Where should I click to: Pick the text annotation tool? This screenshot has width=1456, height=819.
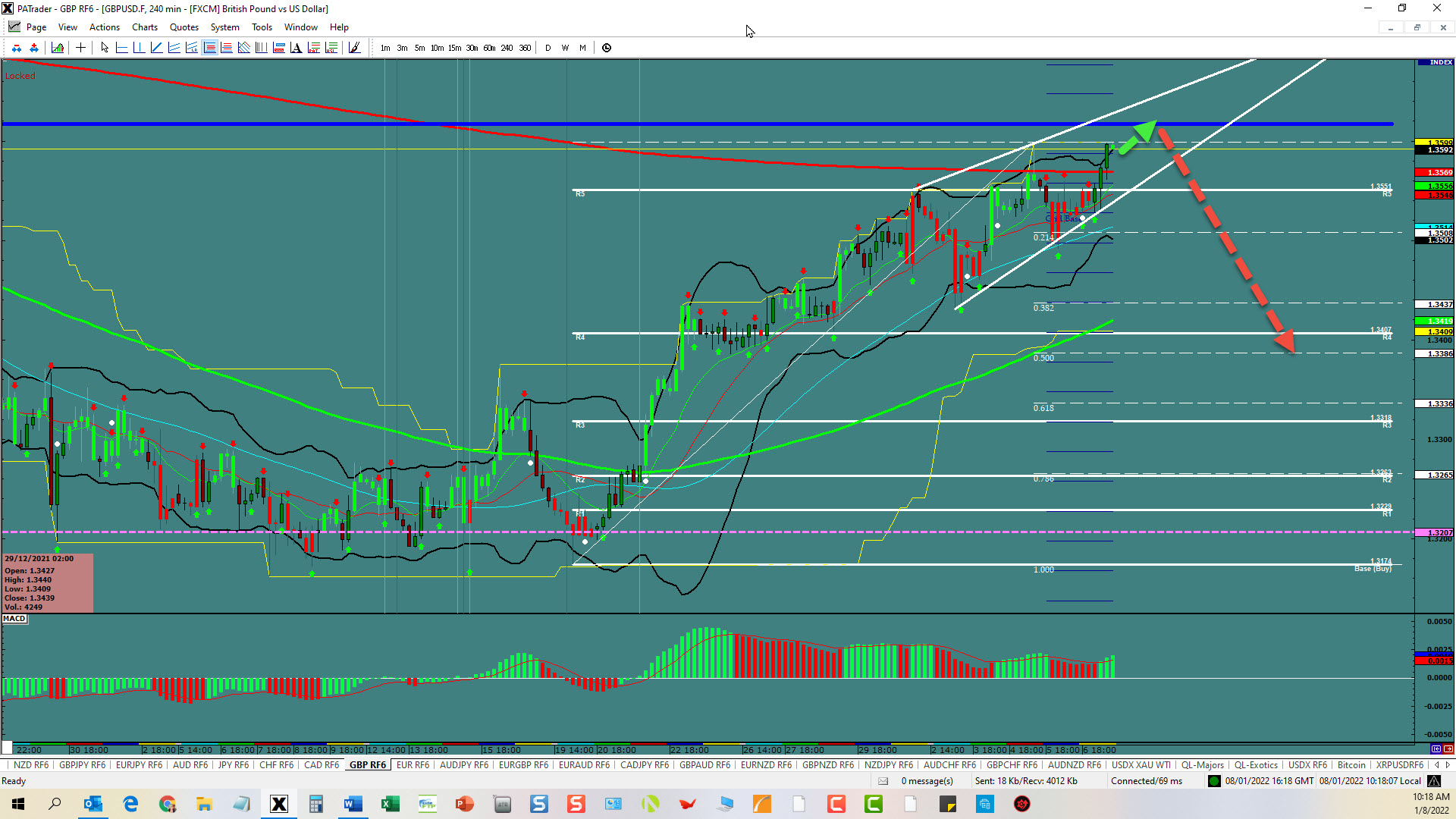pos(296,48)
